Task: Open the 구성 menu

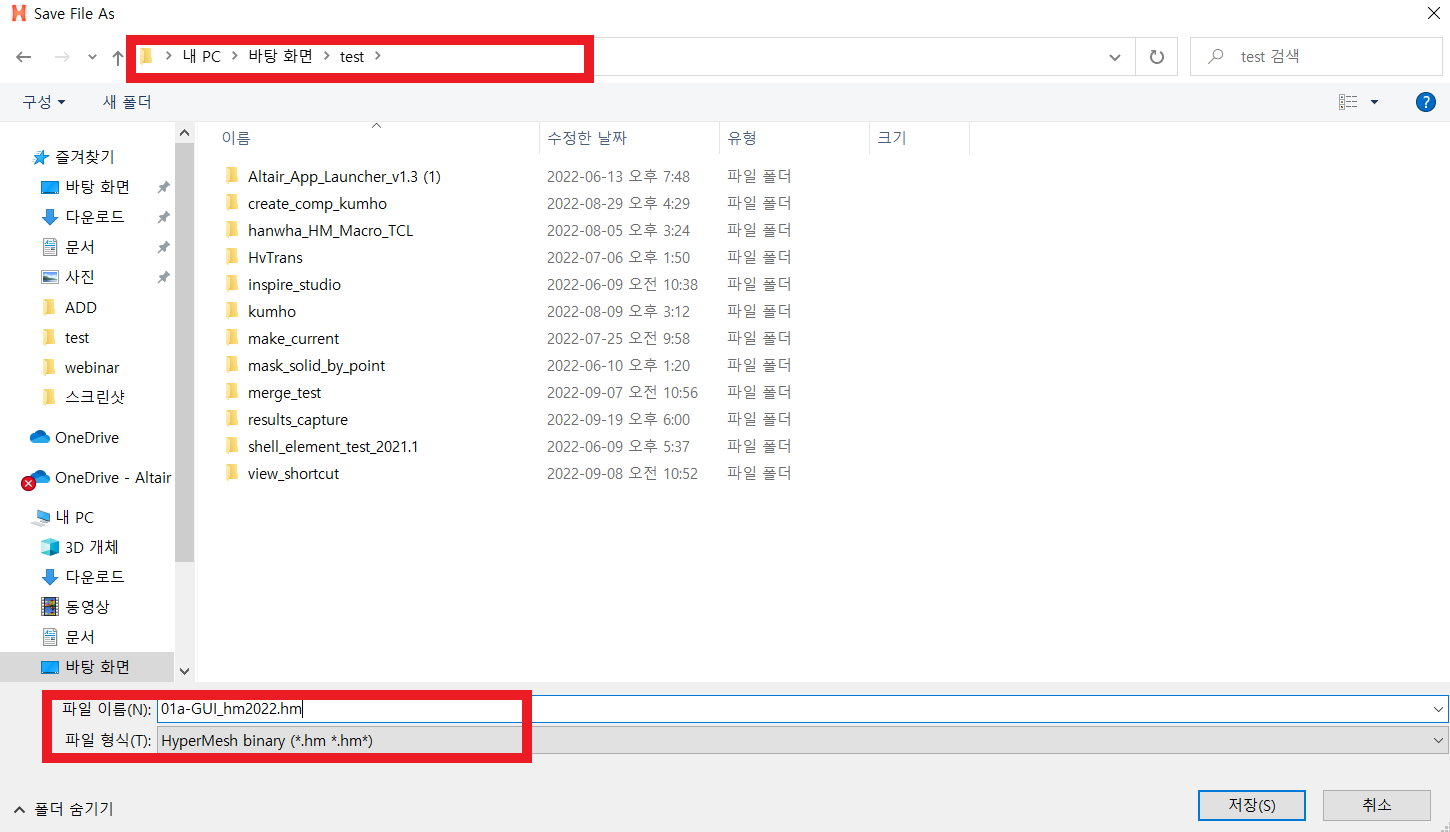Action: (44, 102)
